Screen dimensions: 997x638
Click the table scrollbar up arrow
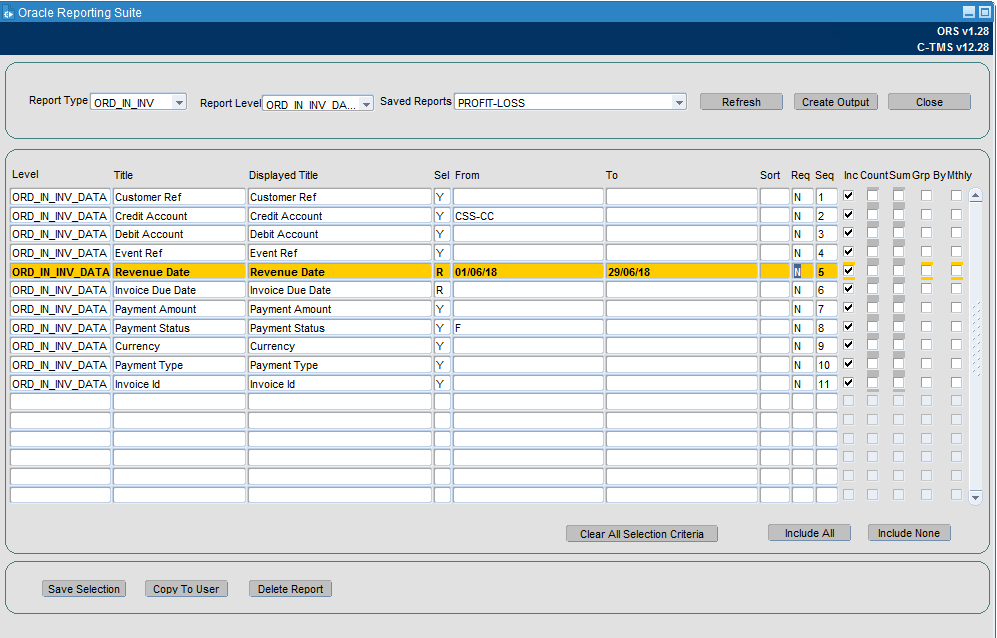point(975,195)
